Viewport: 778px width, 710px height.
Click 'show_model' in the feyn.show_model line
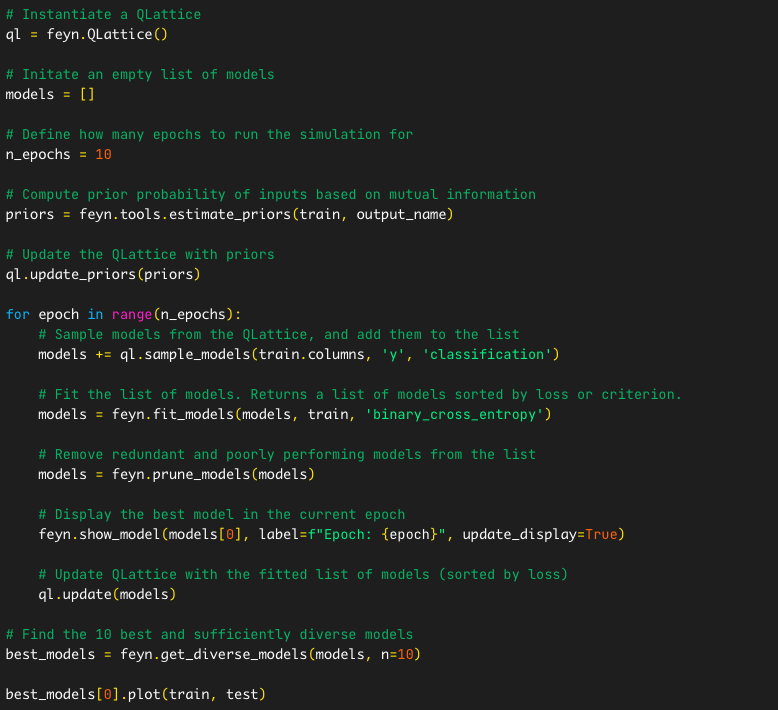[x=120, y=534]
